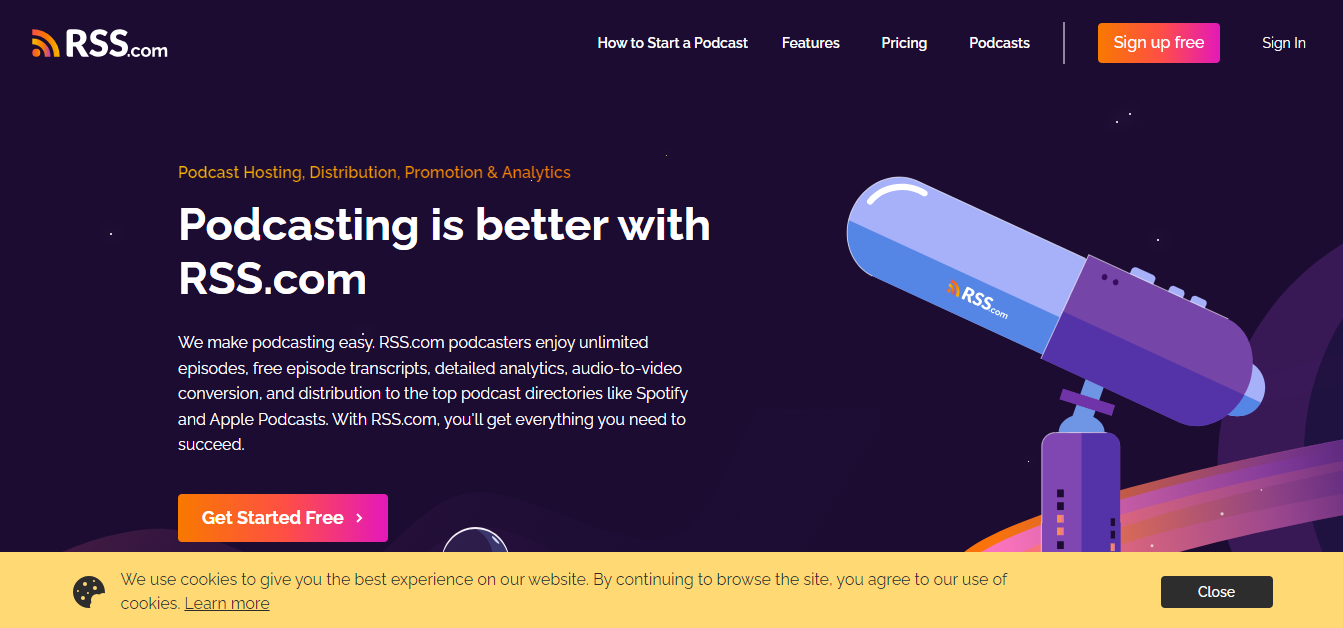
Task: Open the "How to Start a Podcast" page
Action: [x=672, y=43]
